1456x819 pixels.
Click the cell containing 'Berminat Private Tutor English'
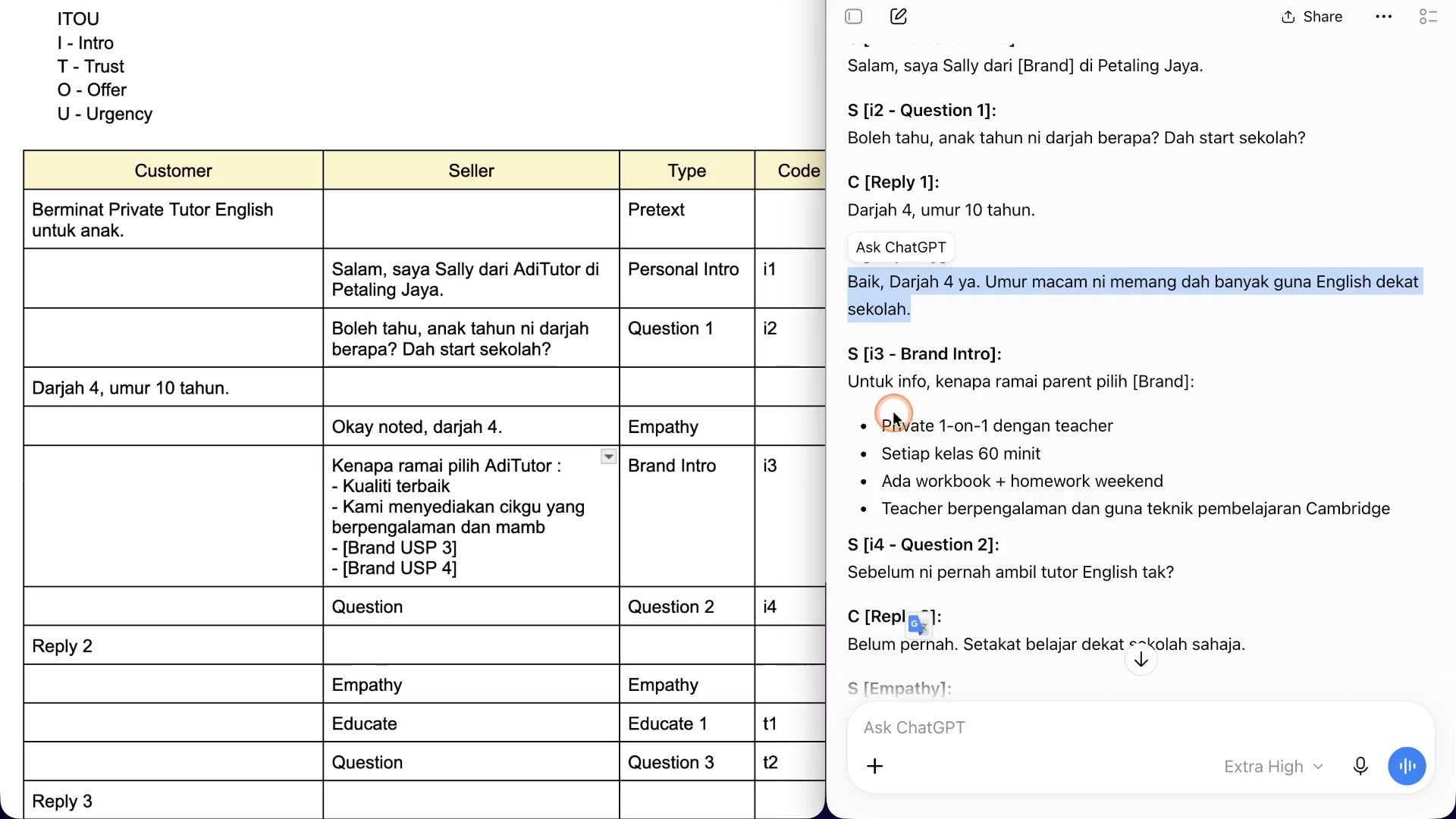[x=173, y=219]
